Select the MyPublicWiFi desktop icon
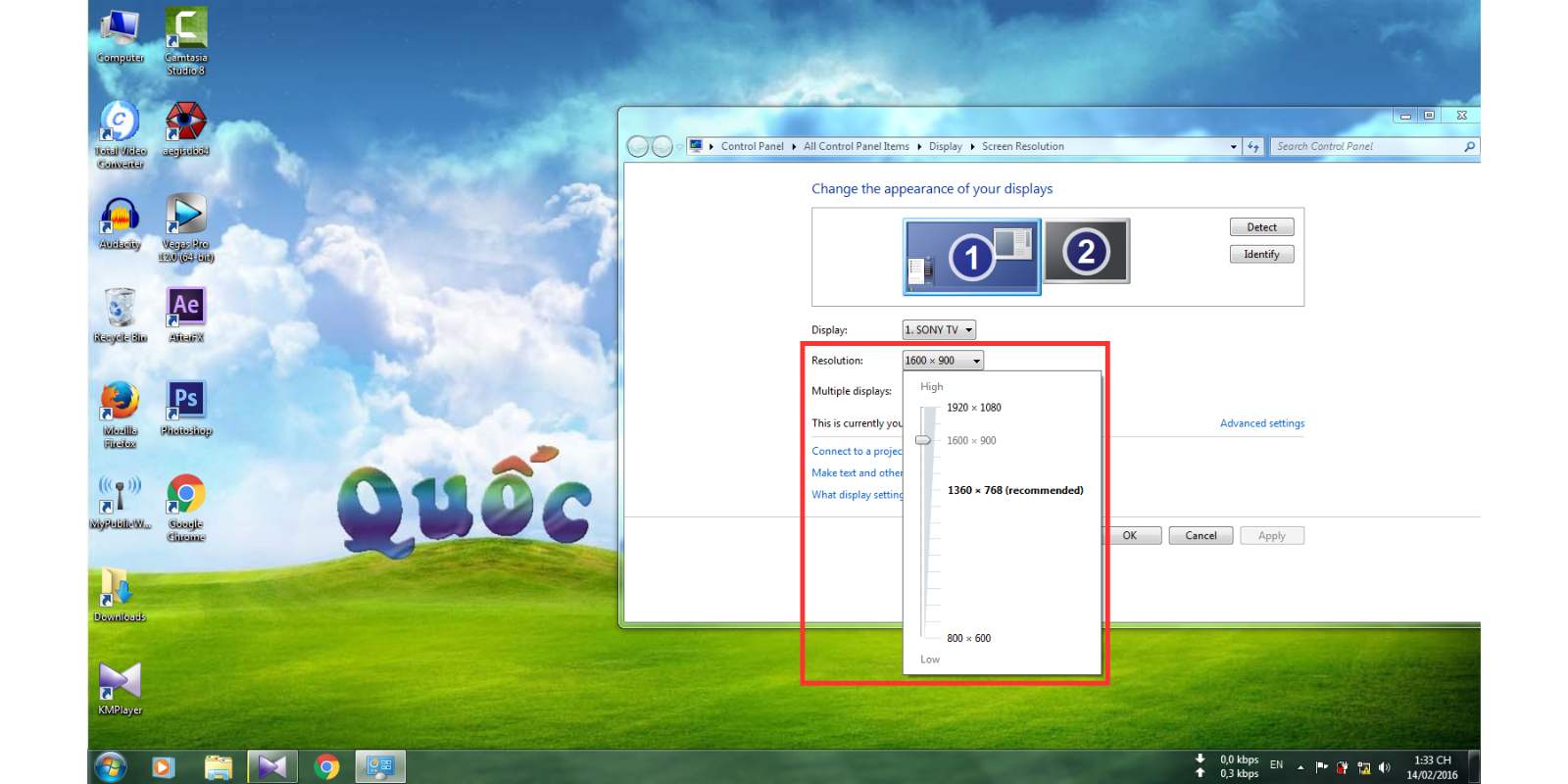Image resolution: width=1568 pixels, height=784 pixels. click(120, 502)
